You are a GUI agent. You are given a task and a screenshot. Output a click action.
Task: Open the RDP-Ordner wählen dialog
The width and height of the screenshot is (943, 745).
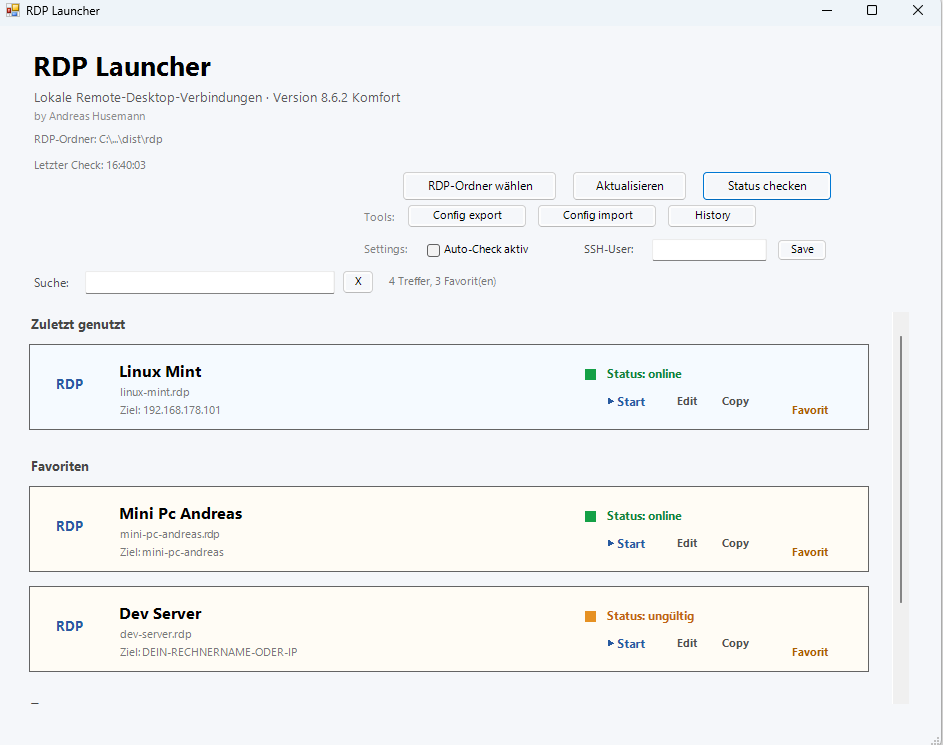(x=479, y=185)
